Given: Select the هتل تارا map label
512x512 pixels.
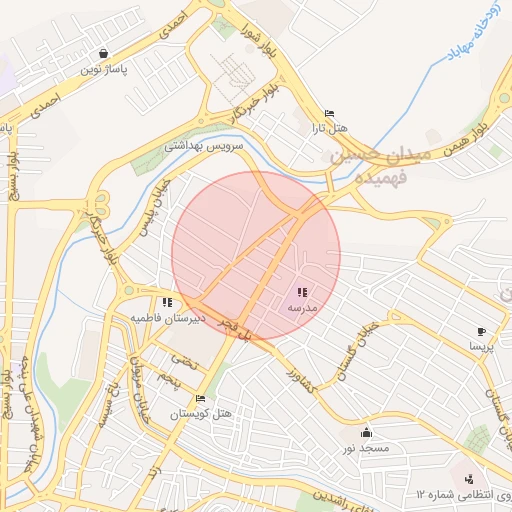Looking at the screenshot, I should click(329, 128).
